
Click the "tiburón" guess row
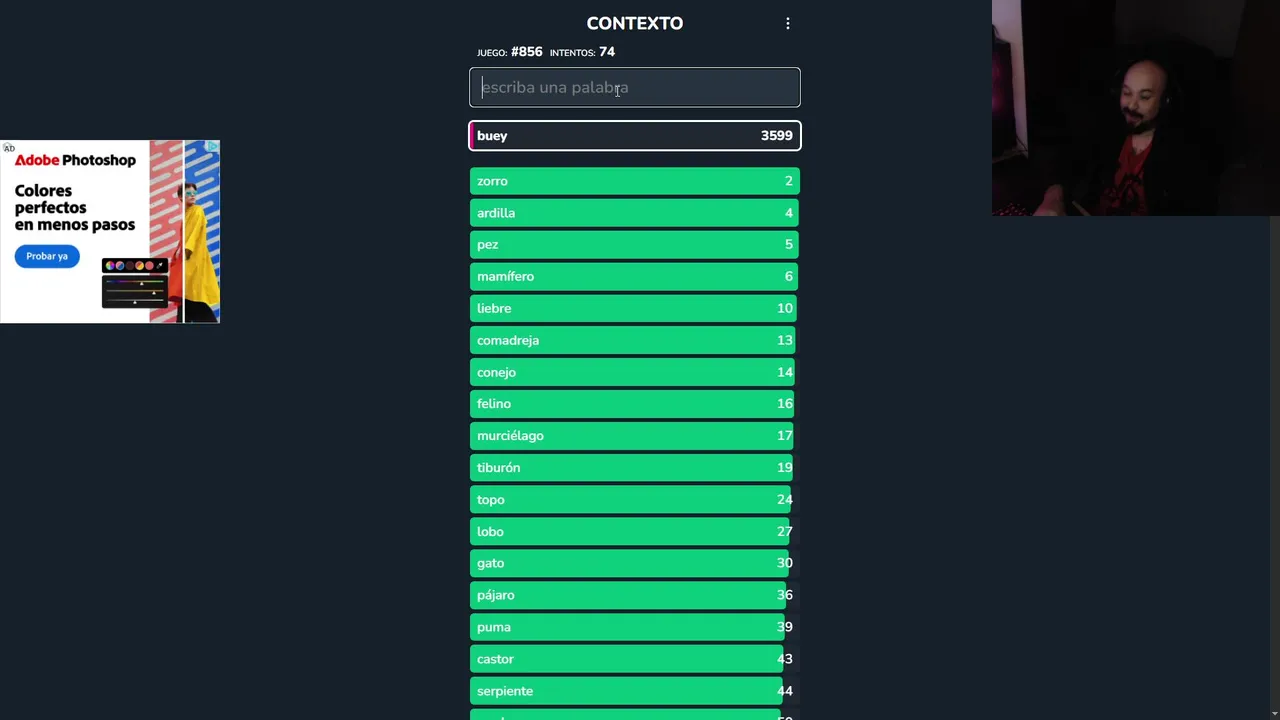(x=635, y=468)
